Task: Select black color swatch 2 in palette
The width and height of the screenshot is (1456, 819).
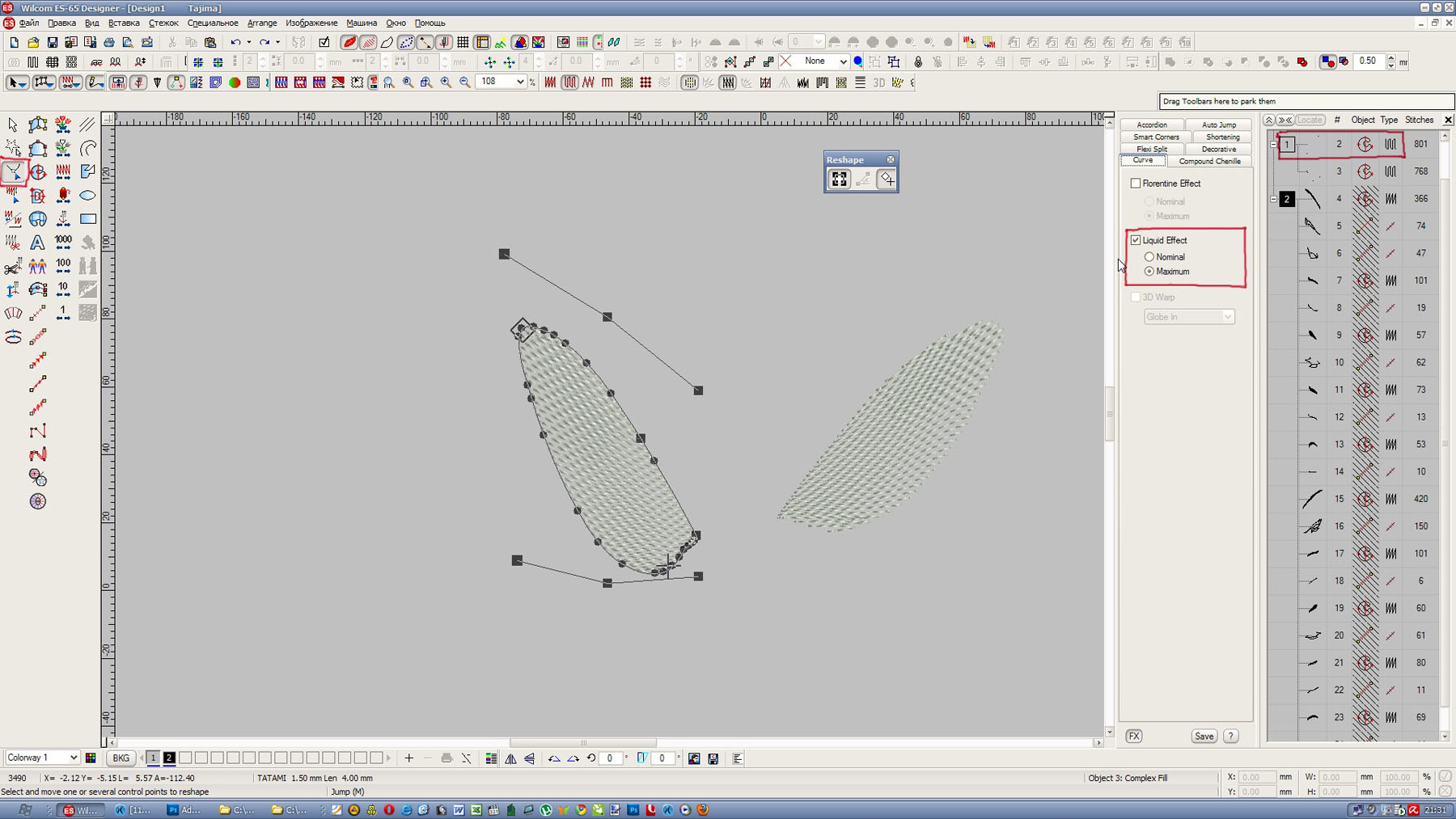Action: (x=169, y=758)
